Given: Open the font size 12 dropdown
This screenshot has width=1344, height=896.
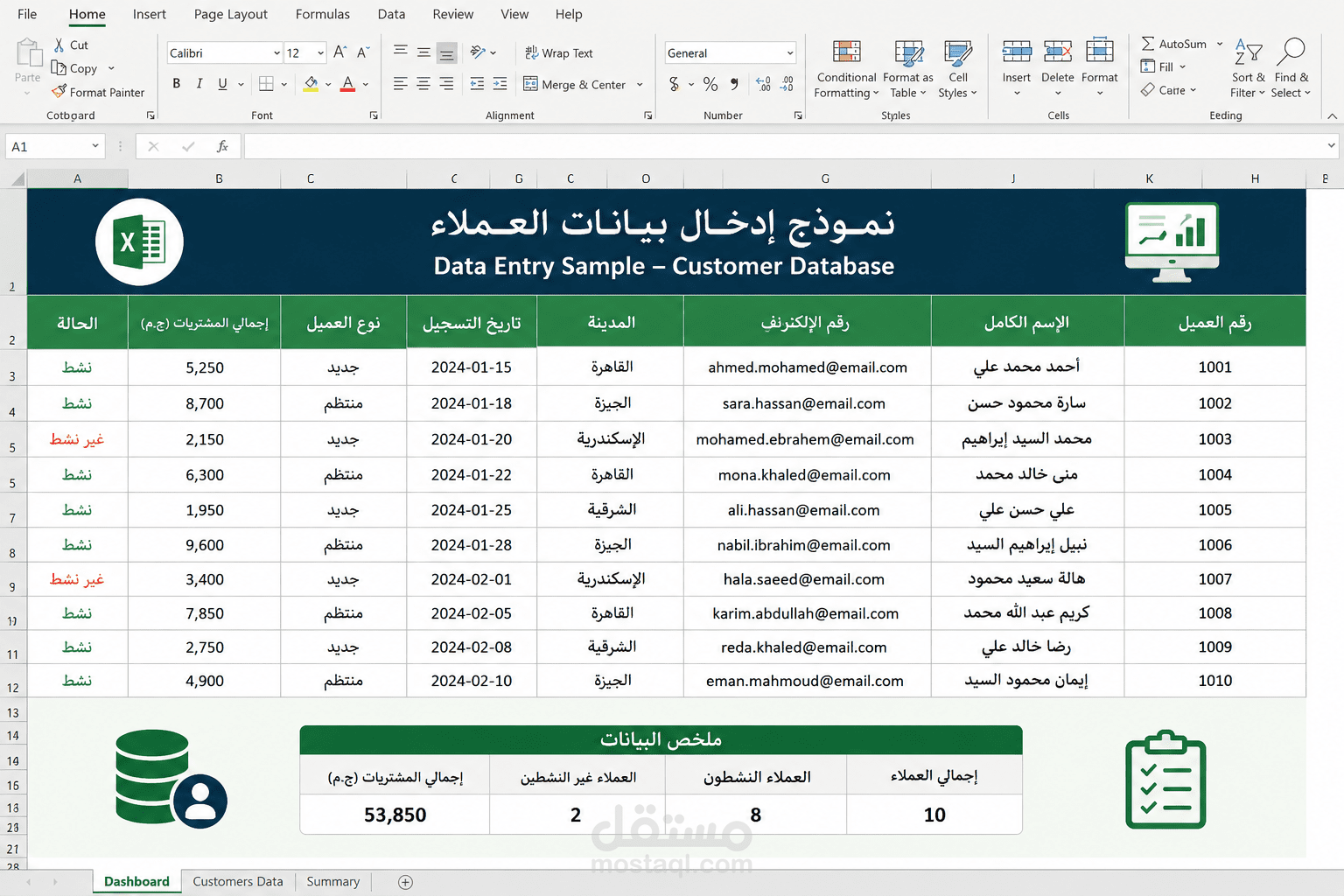Looking at the screenshot, I should click(x=320, y=53).
